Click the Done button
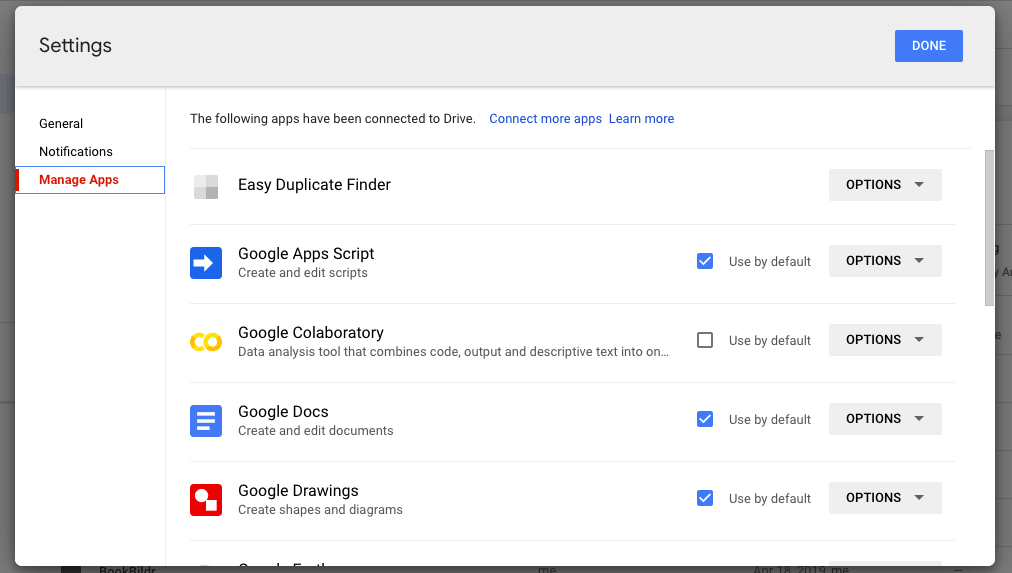The image size is (1012, 573). [929, 46]
